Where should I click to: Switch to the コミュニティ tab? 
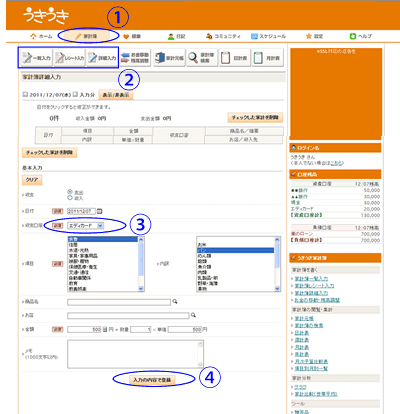[223, 36]
